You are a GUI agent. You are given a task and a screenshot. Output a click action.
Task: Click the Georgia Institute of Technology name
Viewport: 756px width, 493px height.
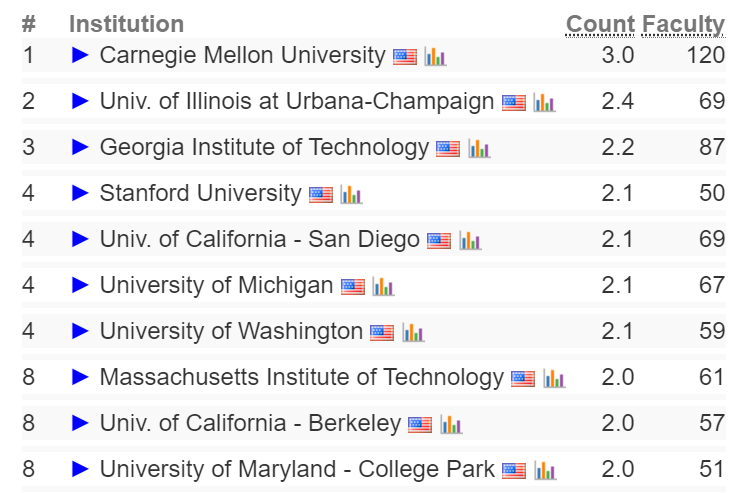264,147
